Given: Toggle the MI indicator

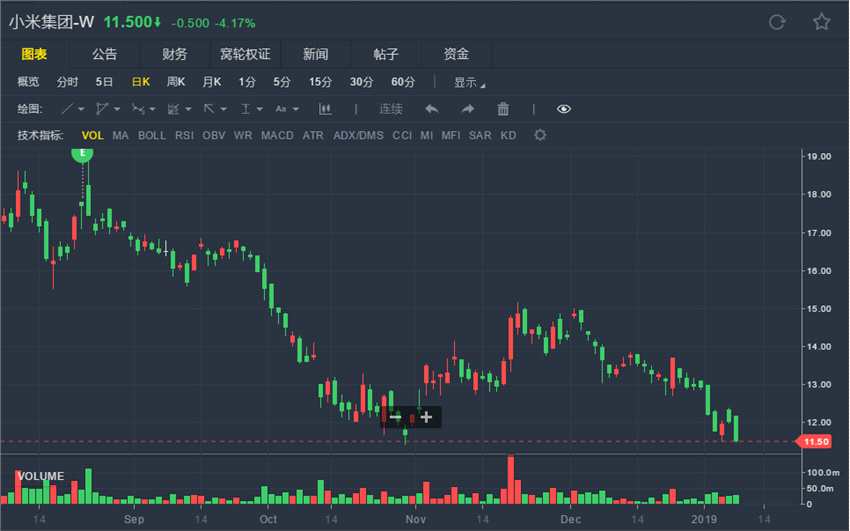Looking at the screenshot, I should coord(427,135).
